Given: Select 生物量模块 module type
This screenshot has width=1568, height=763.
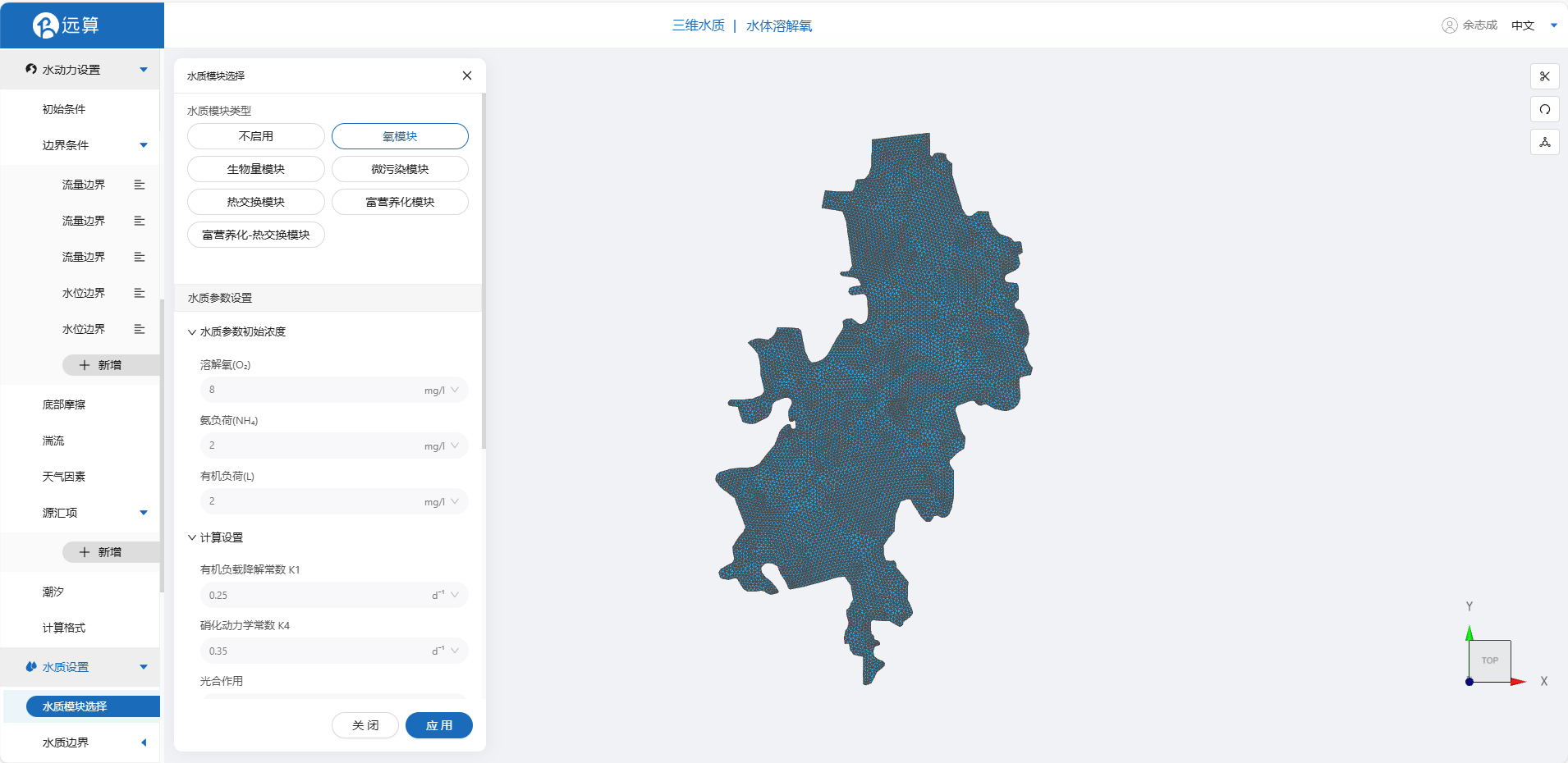Looking at the screenshot, I should [256, 169].
